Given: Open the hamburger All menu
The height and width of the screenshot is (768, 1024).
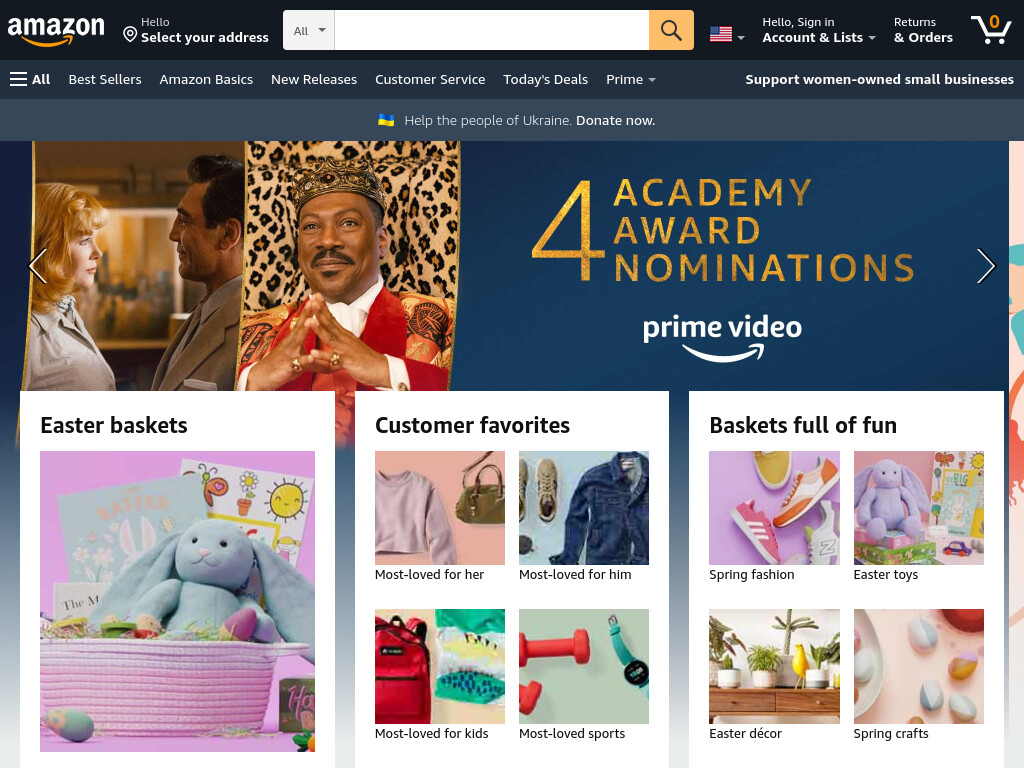Looking at the screenshot, I should coord(30,79).
